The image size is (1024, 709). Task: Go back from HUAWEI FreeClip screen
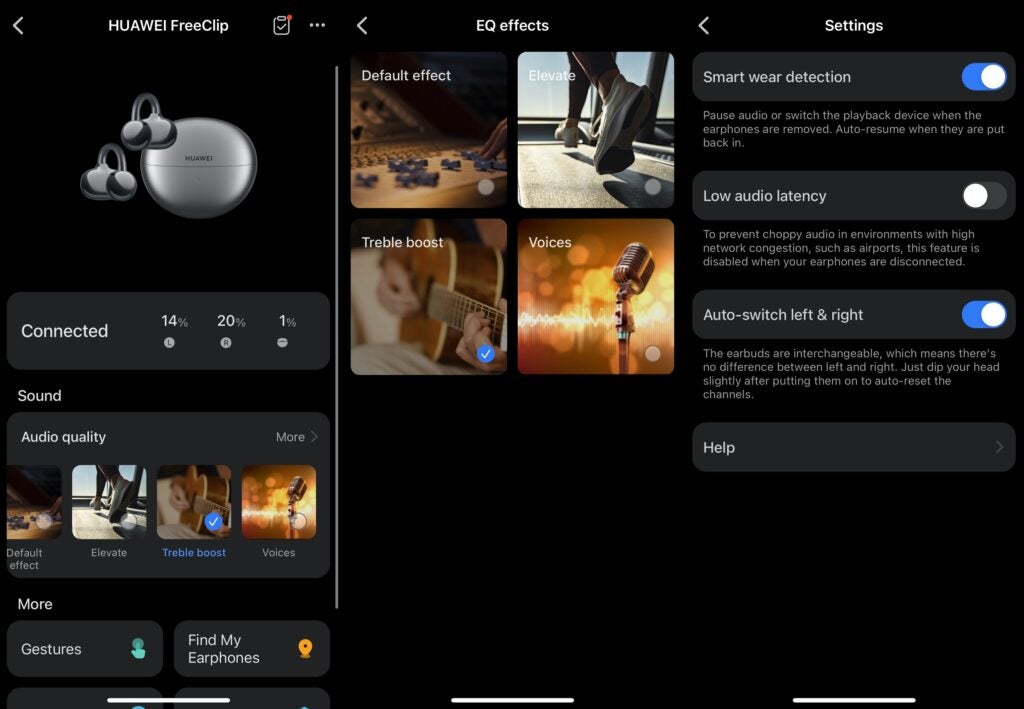tap(18, 25)
